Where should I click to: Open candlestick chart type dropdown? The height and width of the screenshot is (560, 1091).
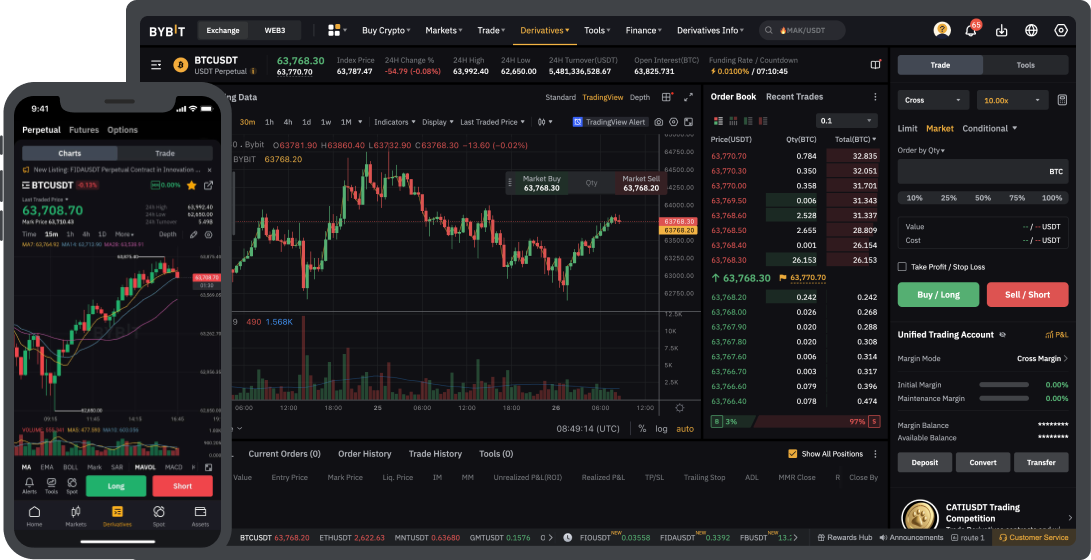pos(546,122)
